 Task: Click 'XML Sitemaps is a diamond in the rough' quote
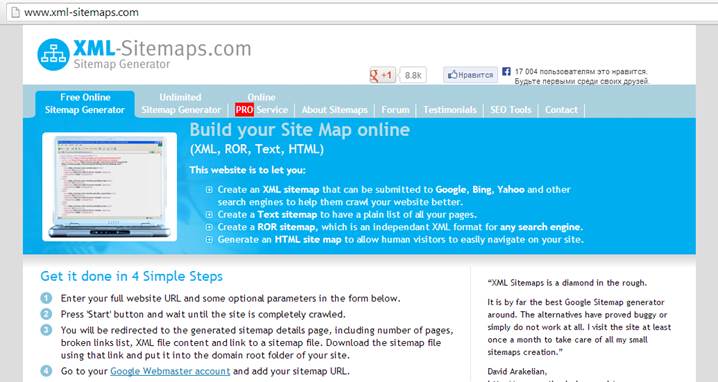(567, 283)
